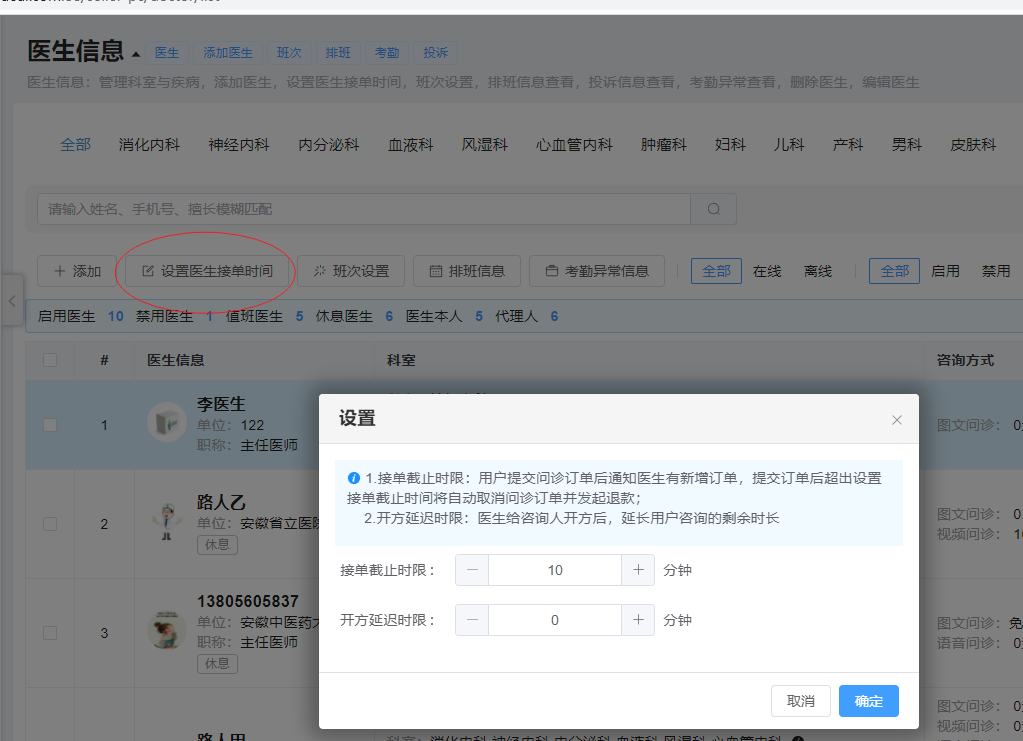Decrease 开方延迟时限 with minus button
1023x741 pixels.
point(472,620)
